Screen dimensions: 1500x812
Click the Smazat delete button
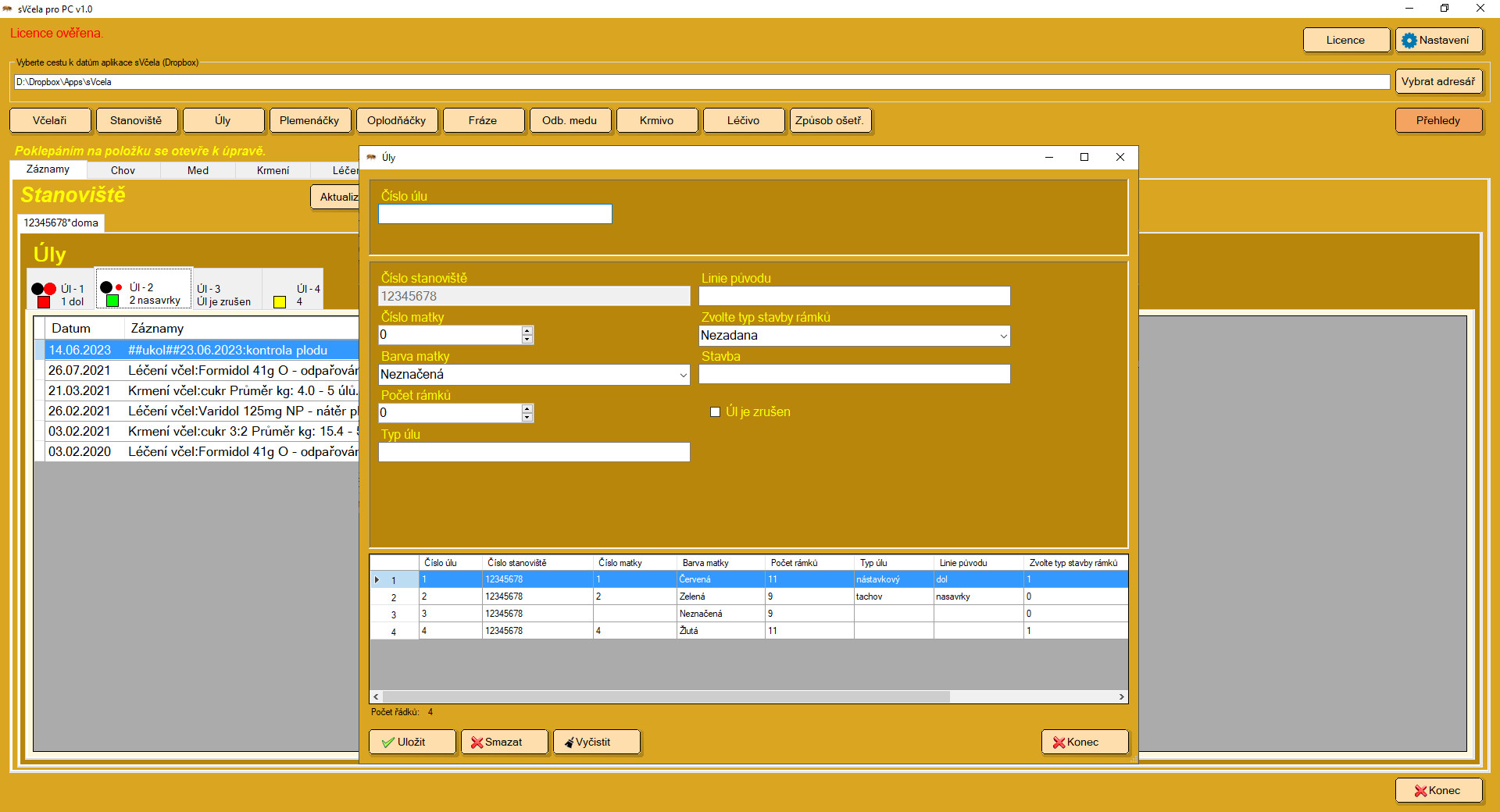pyautogui.click(x=504, y=742)
